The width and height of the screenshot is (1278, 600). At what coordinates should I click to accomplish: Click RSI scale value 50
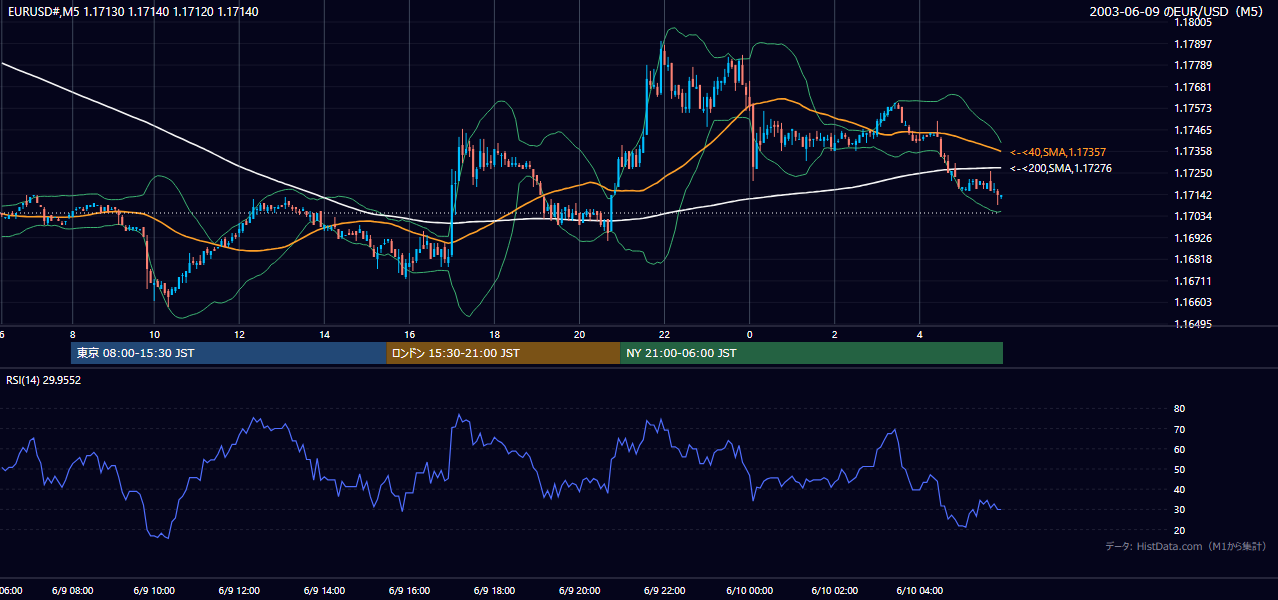click(1179, 469)
